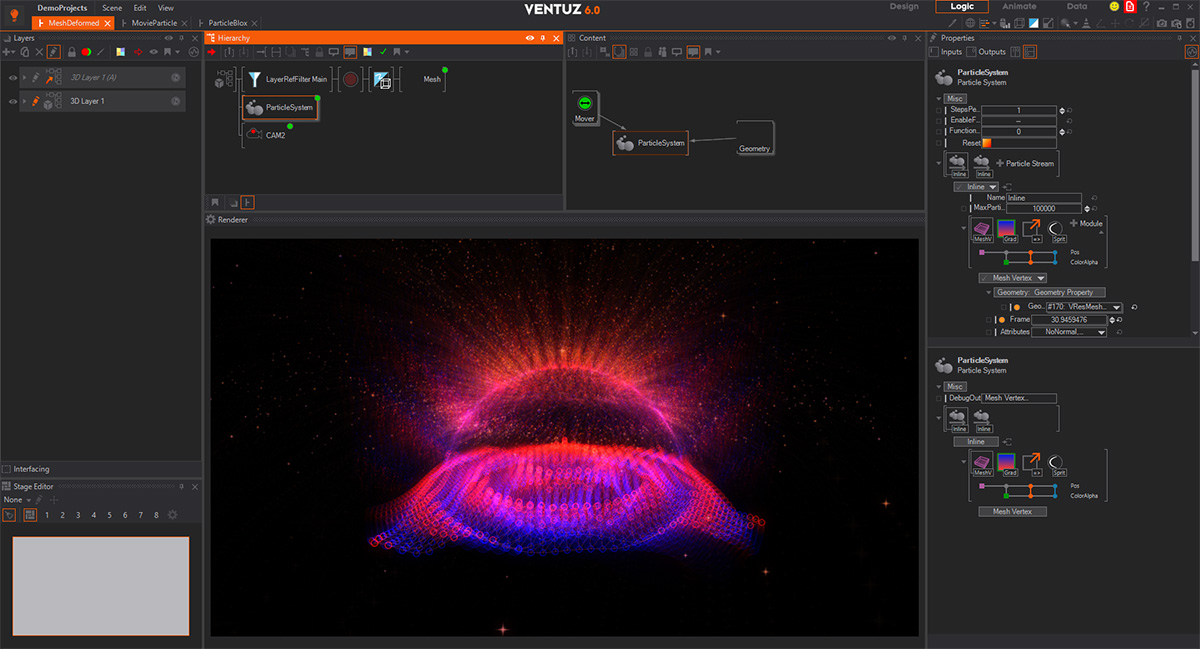The image size is (1200, 649).
Task: Toggle the StepsPe... property checkbox
Action: [x=938, y=110]
